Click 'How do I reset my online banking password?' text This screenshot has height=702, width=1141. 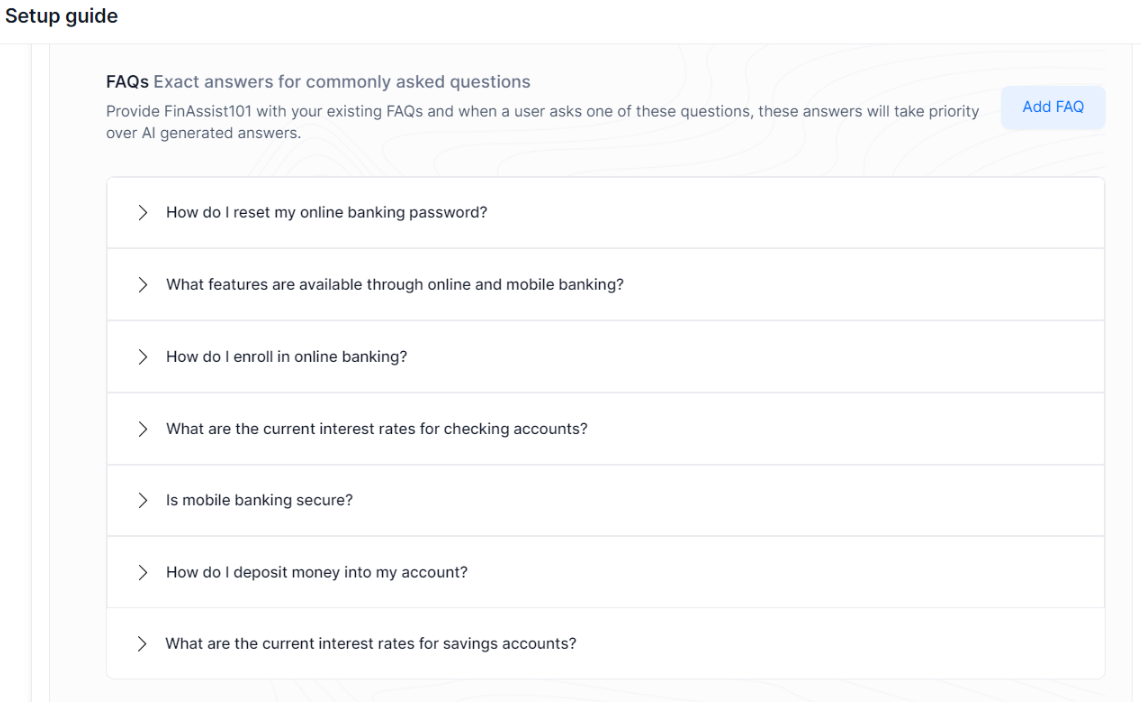[326, 212]
